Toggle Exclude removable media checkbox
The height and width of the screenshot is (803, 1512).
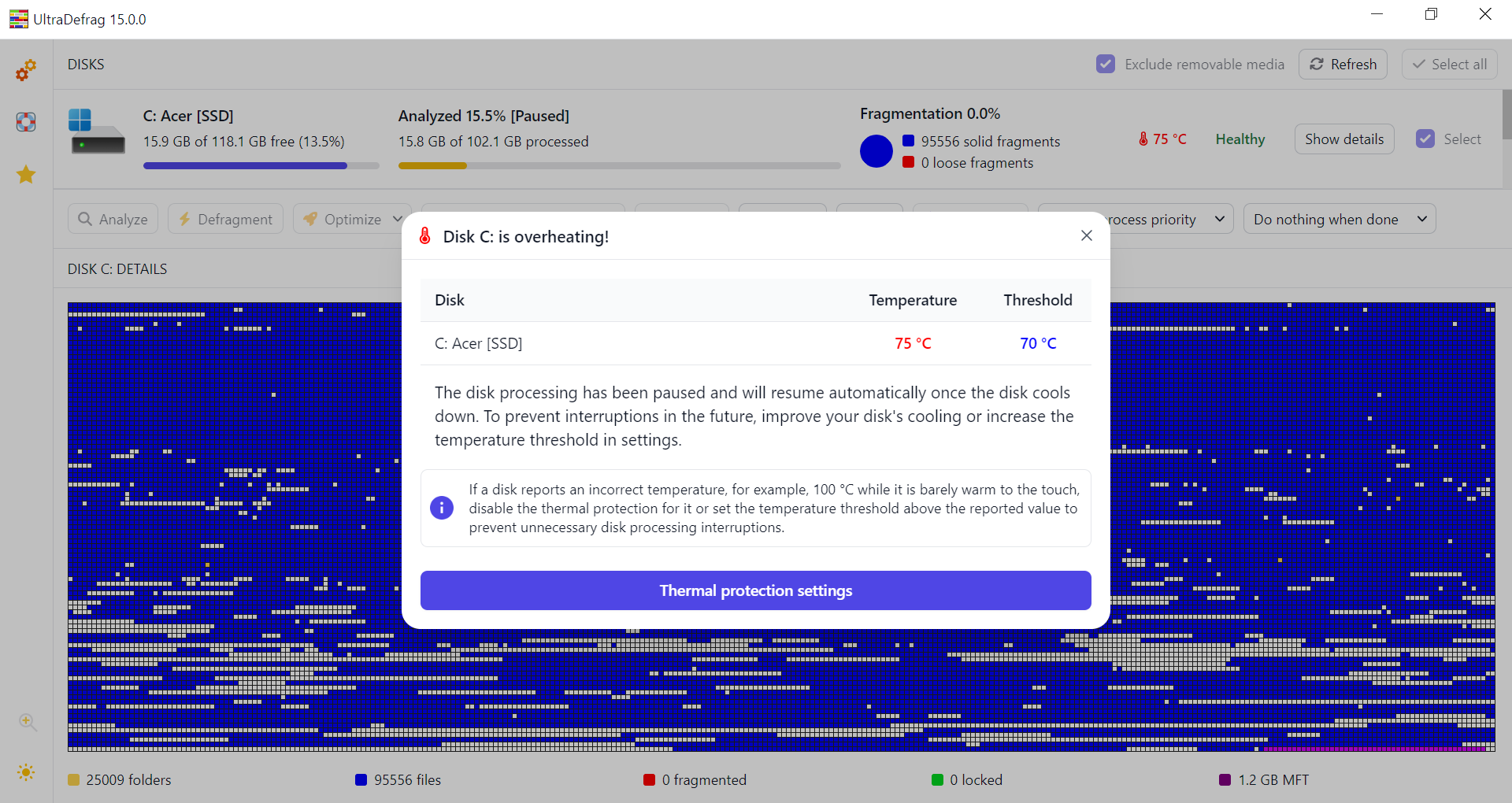pyautogui.click(x=1106, y=65)
